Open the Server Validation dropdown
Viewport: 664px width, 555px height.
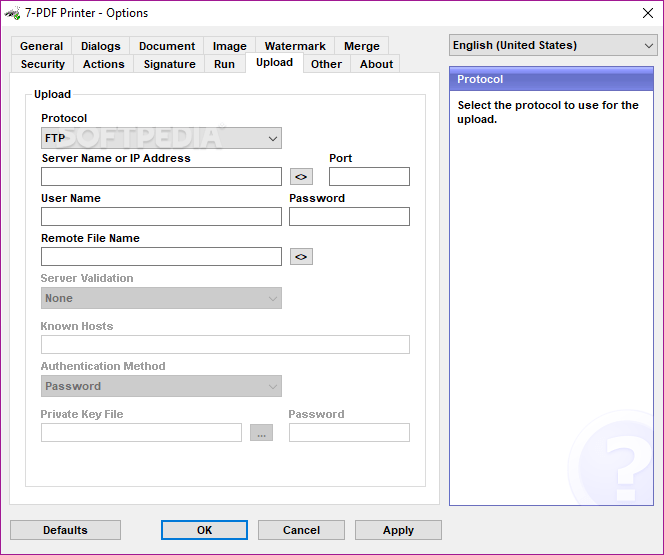click(161, 298)
